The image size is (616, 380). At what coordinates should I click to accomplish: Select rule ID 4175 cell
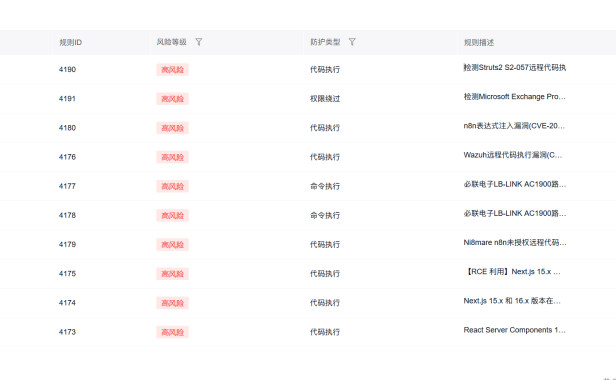67,274
